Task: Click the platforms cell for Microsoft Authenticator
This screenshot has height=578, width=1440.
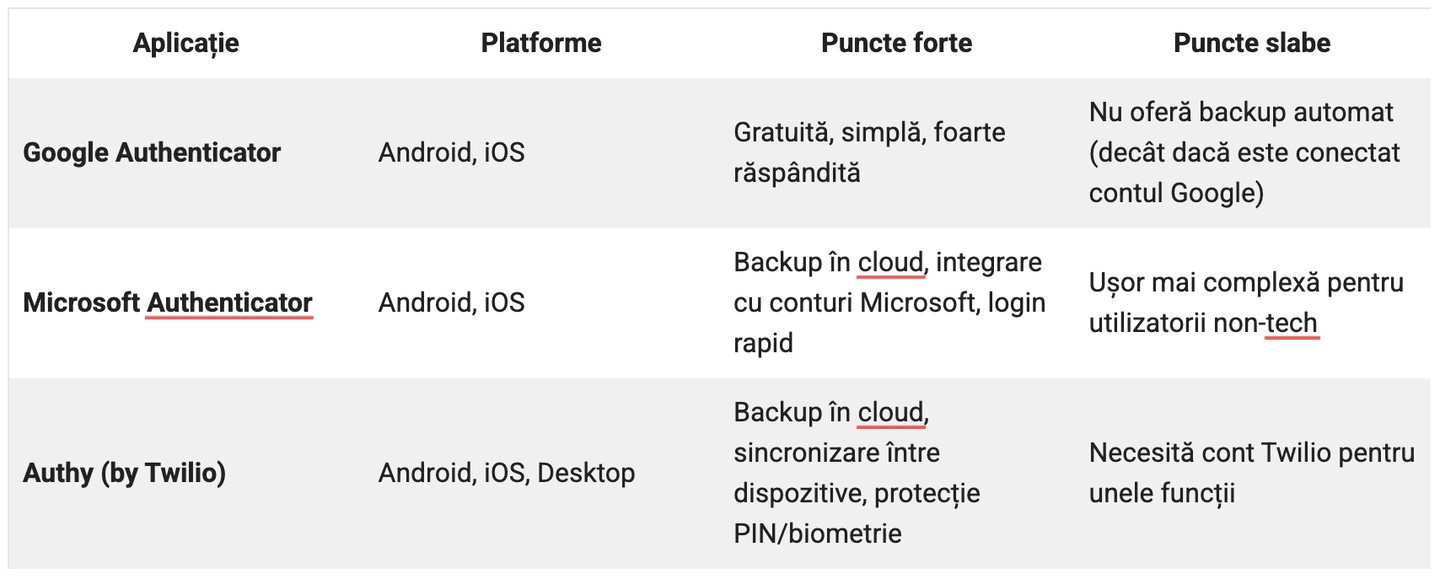Action: pyautogui.click(x=451, y=303)
